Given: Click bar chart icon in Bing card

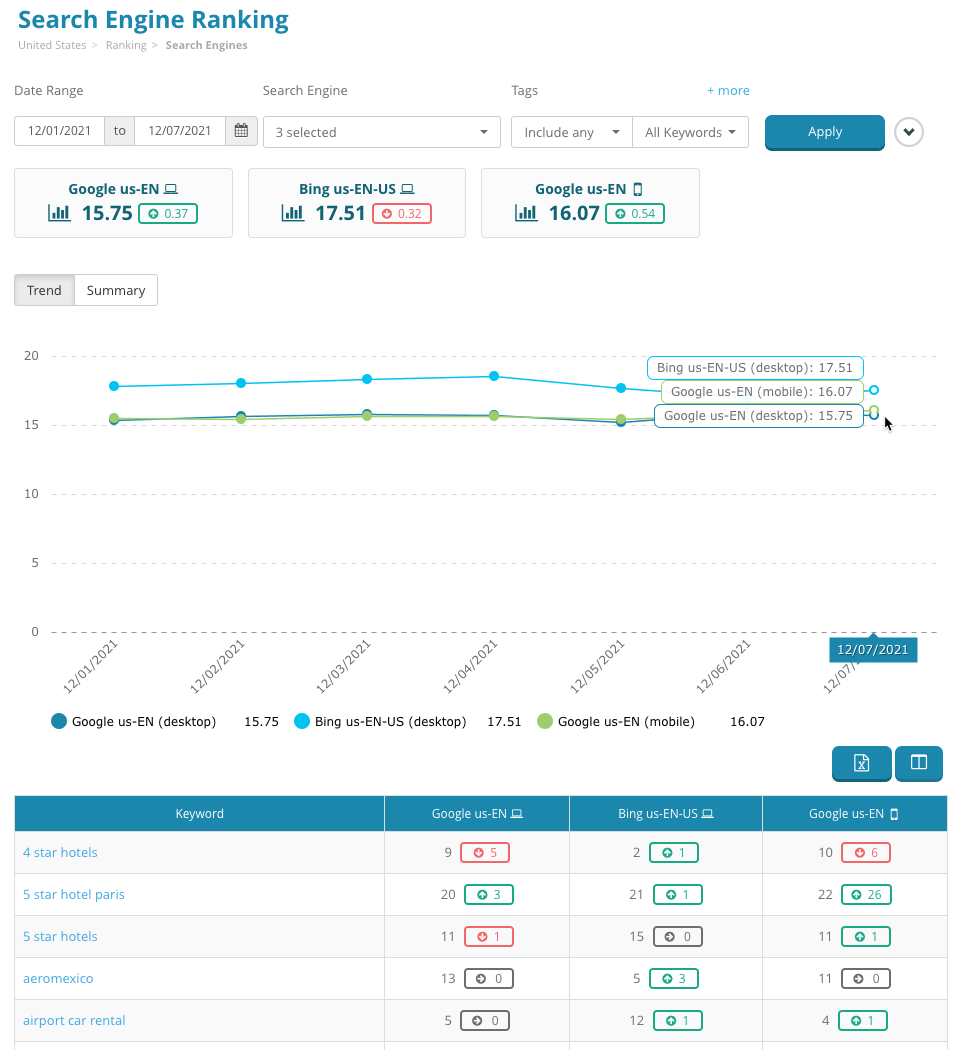Looking at the screenshot, I should click(x=293, y=212).
